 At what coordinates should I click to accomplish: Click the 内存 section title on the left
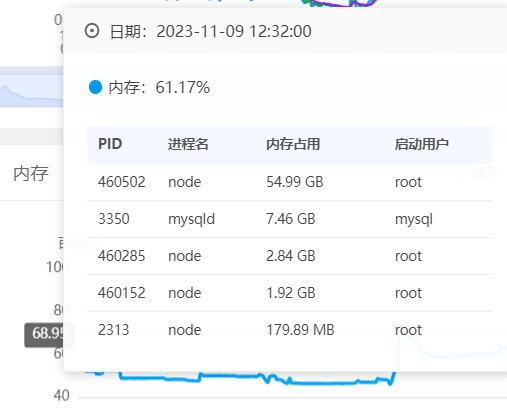click(x=31, y=174)
